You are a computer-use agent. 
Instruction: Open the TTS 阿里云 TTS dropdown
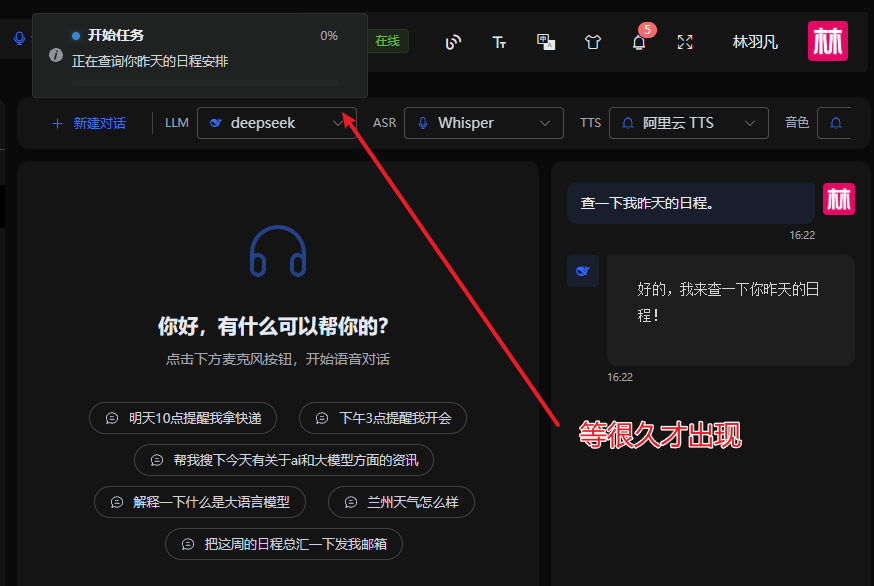(x=689, y=123)
